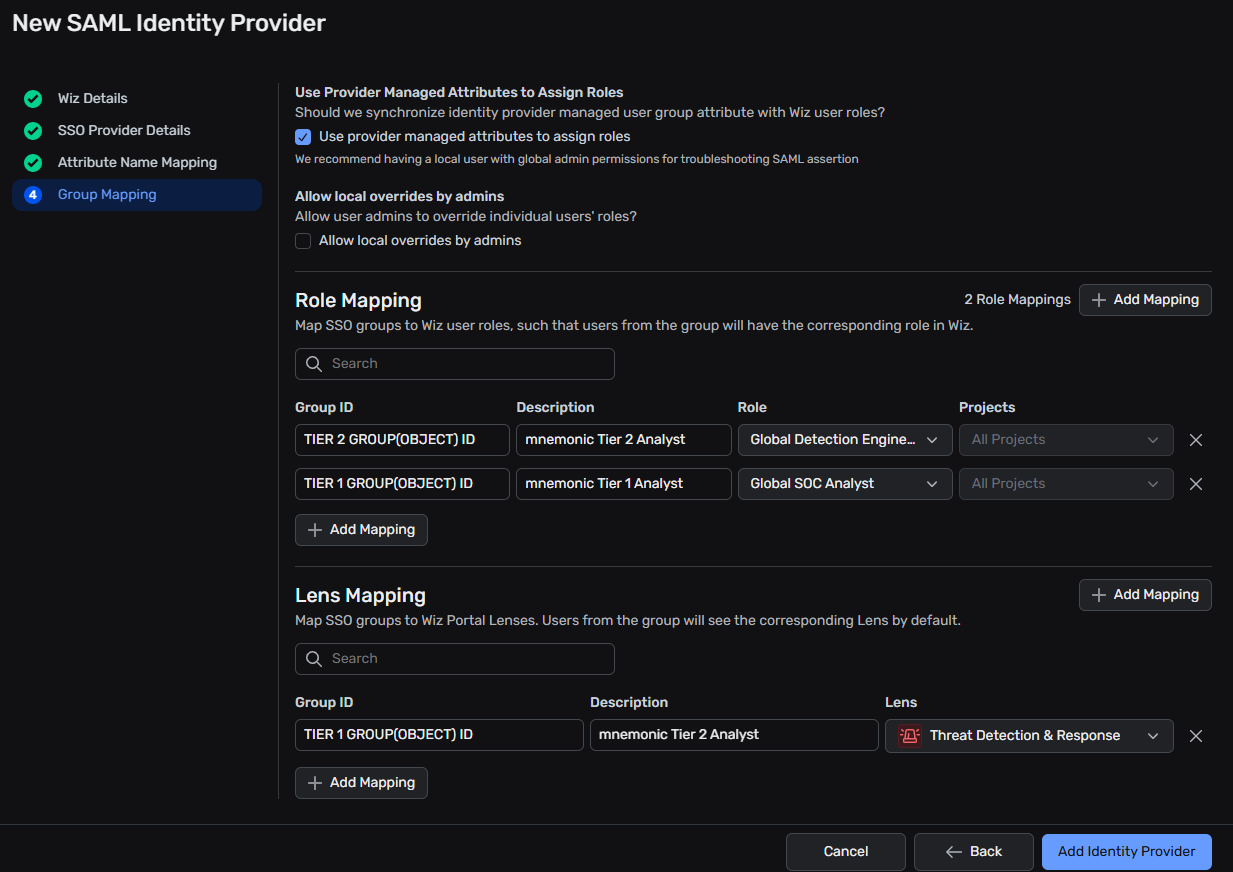Delete the lens mapping row
The height and width of the screenshot is (872, 1233).
tap(1195, 736)
